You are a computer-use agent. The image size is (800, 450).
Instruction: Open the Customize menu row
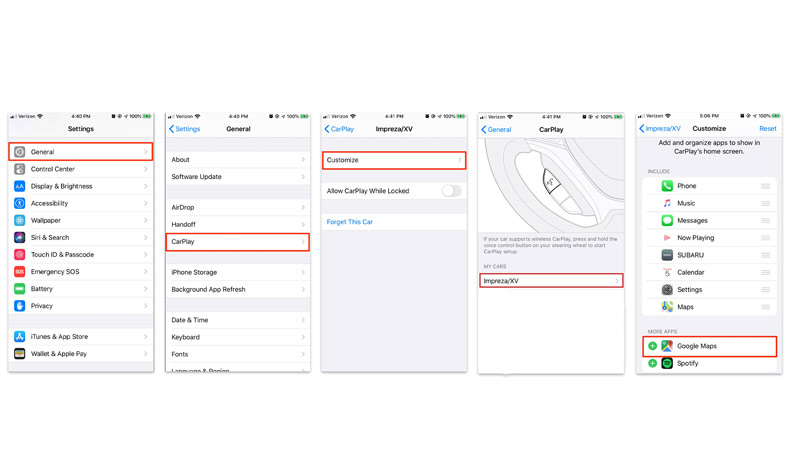394,160
